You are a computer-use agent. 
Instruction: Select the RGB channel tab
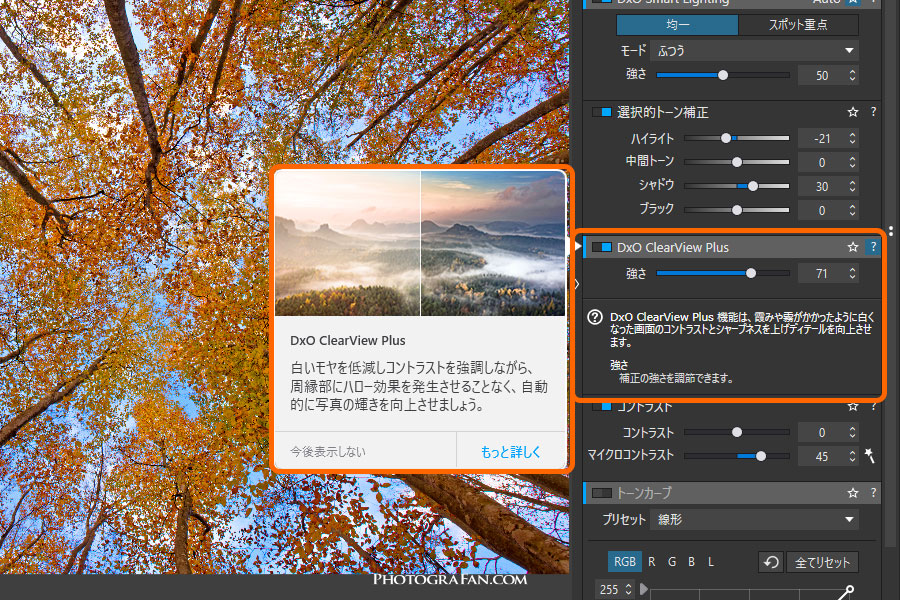624,562
